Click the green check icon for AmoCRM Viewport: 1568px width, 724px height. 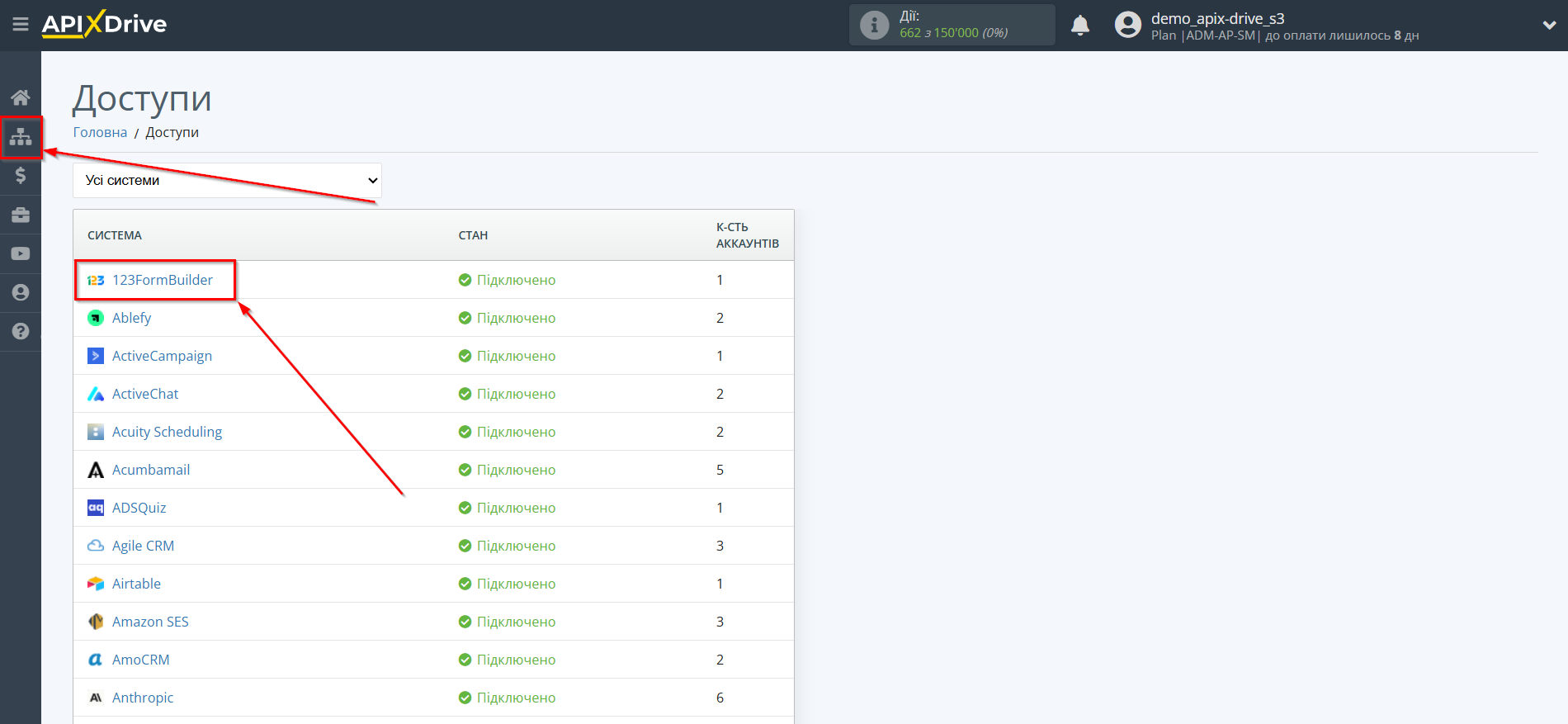click(x=465, y=660)
